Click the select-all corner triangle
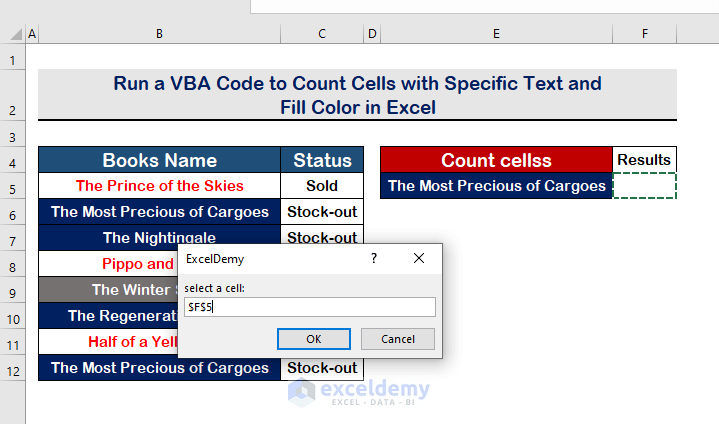719x424 pixels. (17, 35)
